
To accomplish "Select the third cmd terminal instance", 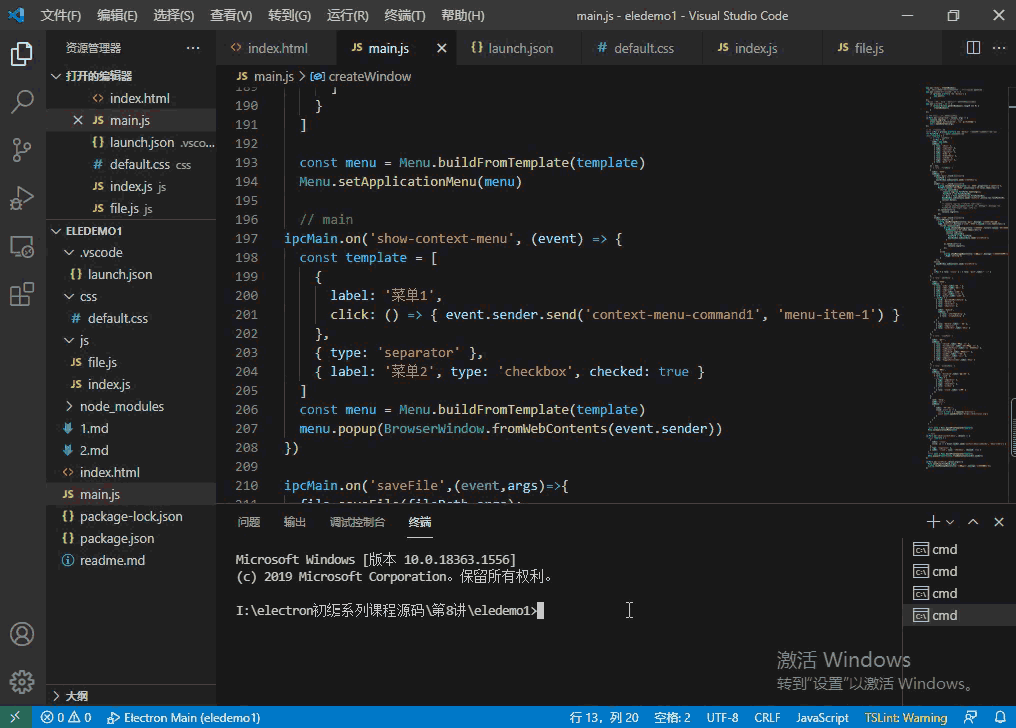I will pos(959,593).
